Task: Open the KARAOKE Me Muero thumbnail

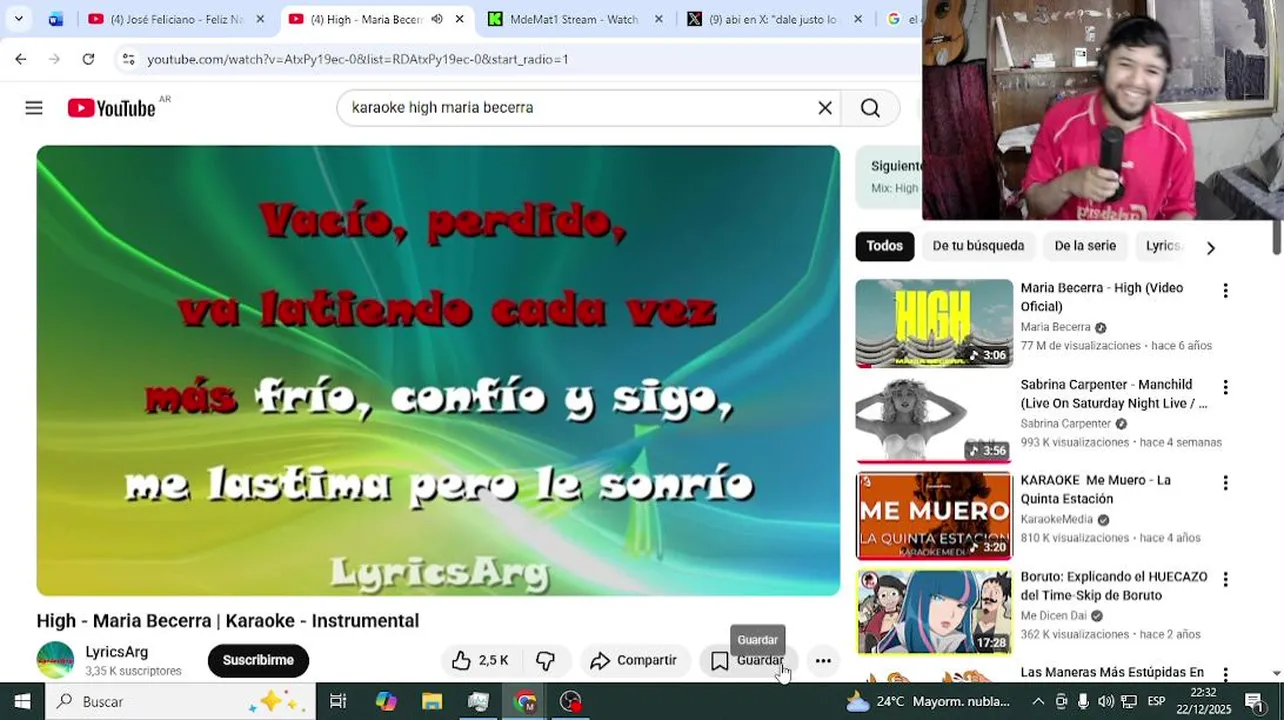Action: (x=934, y=516)
